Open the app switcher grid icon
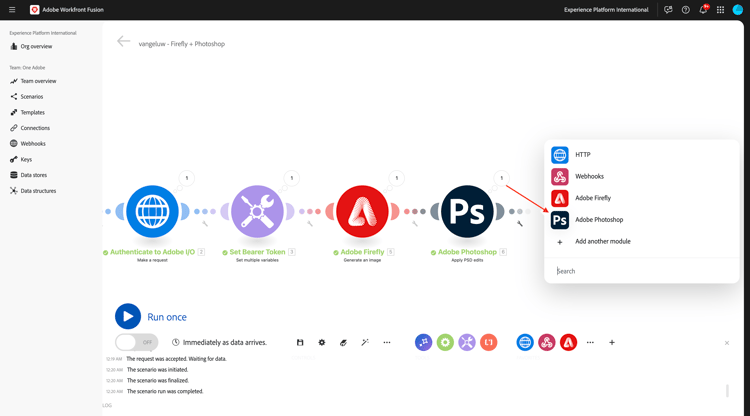The height and width of the screenshot is (416, 750). (x=720, y=10)
